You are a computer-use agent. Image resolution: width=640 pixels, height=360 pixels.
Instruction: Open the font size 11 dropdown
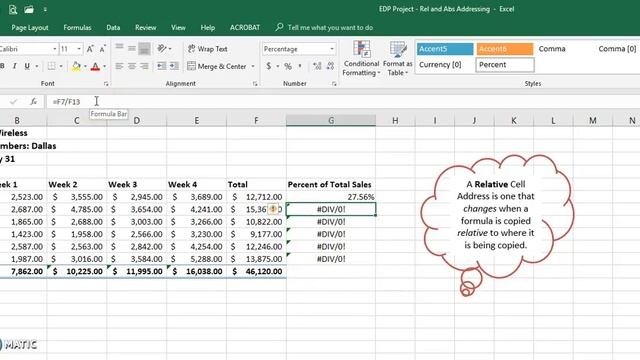pyautogui.click(x=79, y=49)
